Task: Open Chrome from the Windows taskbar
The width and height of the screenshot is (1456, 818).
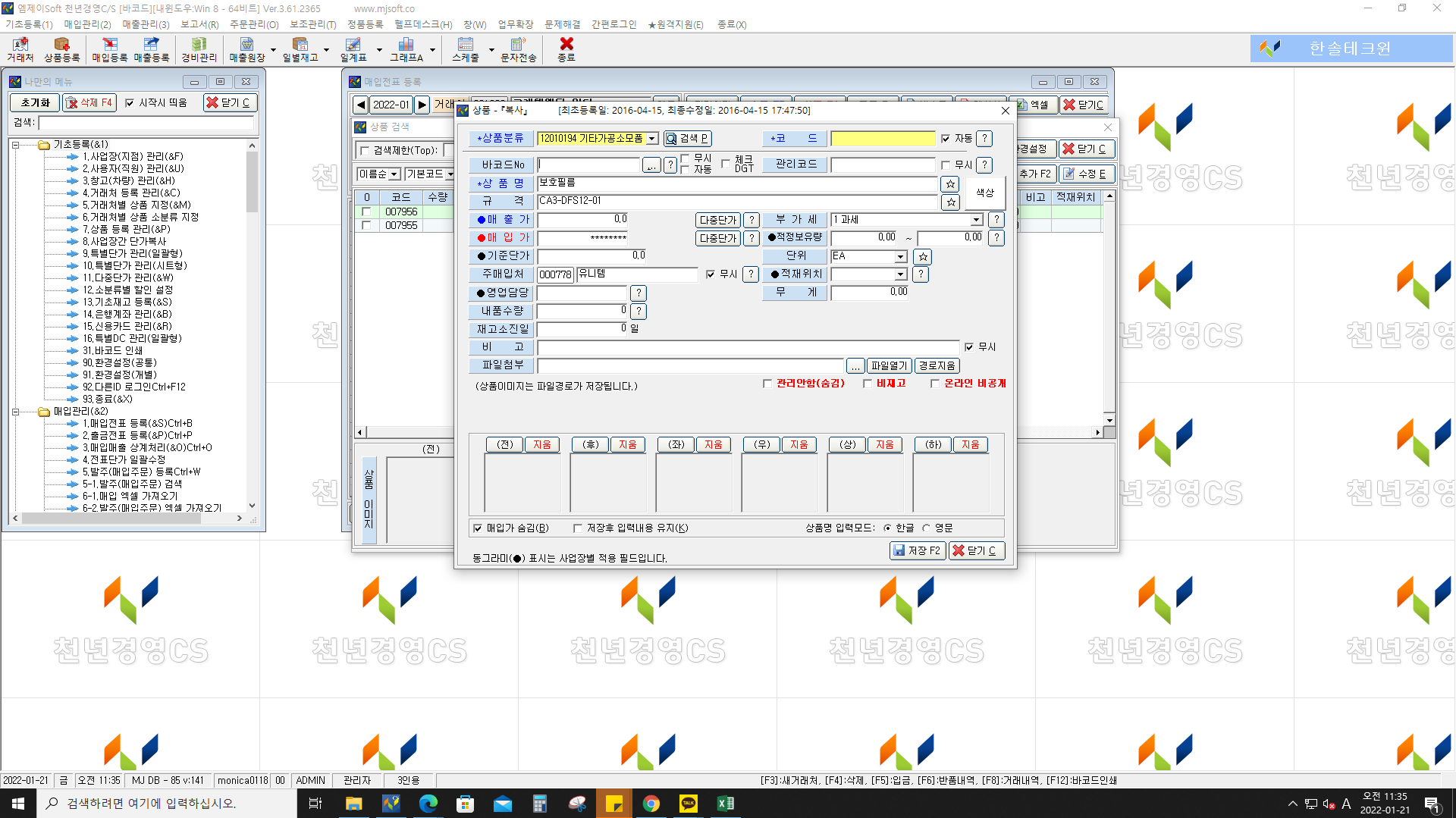Action: [x=651, y=804]
